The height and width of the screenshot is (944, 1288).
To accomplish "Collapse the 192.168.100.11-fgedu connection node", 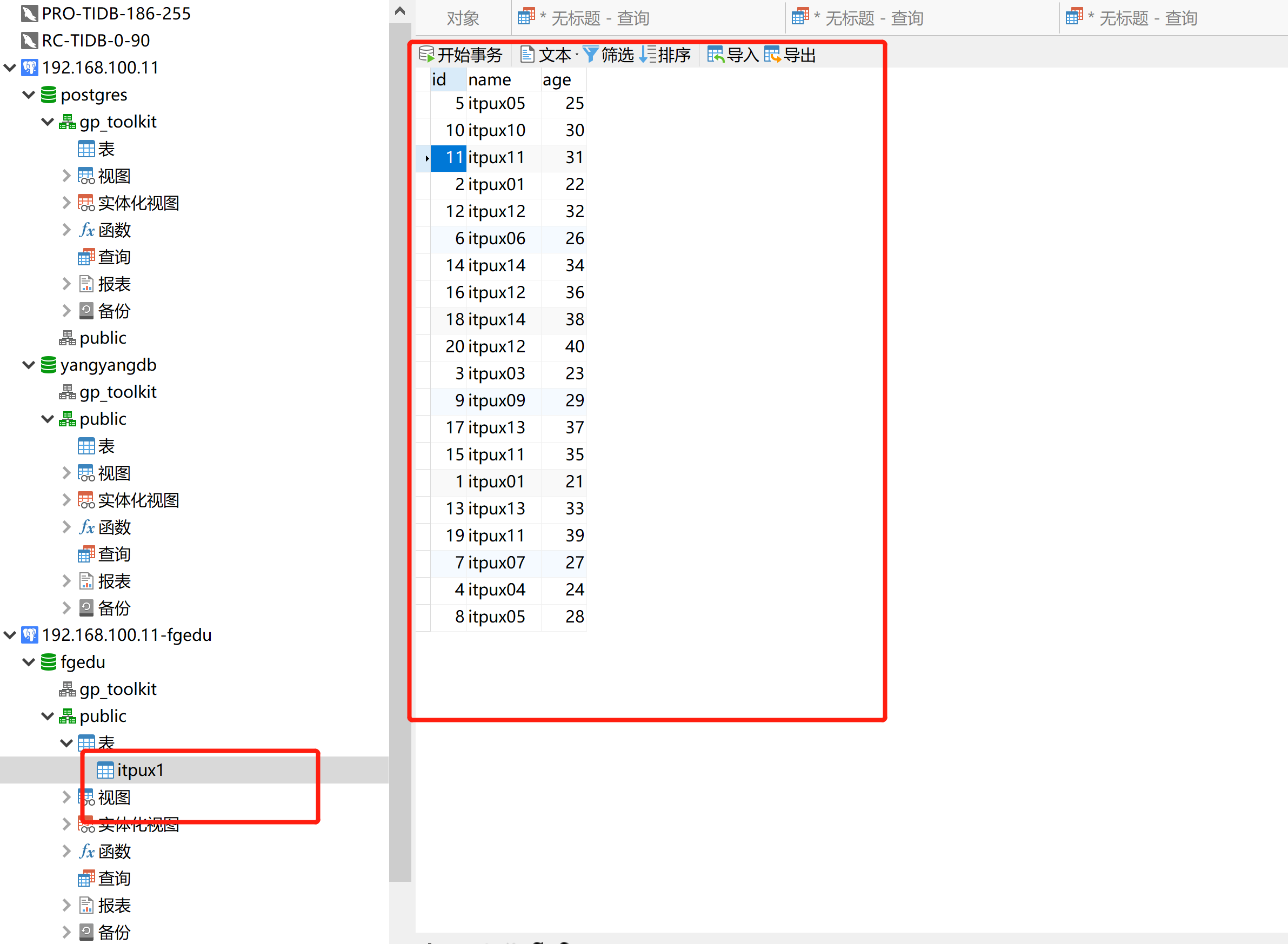I will (10, 635).
